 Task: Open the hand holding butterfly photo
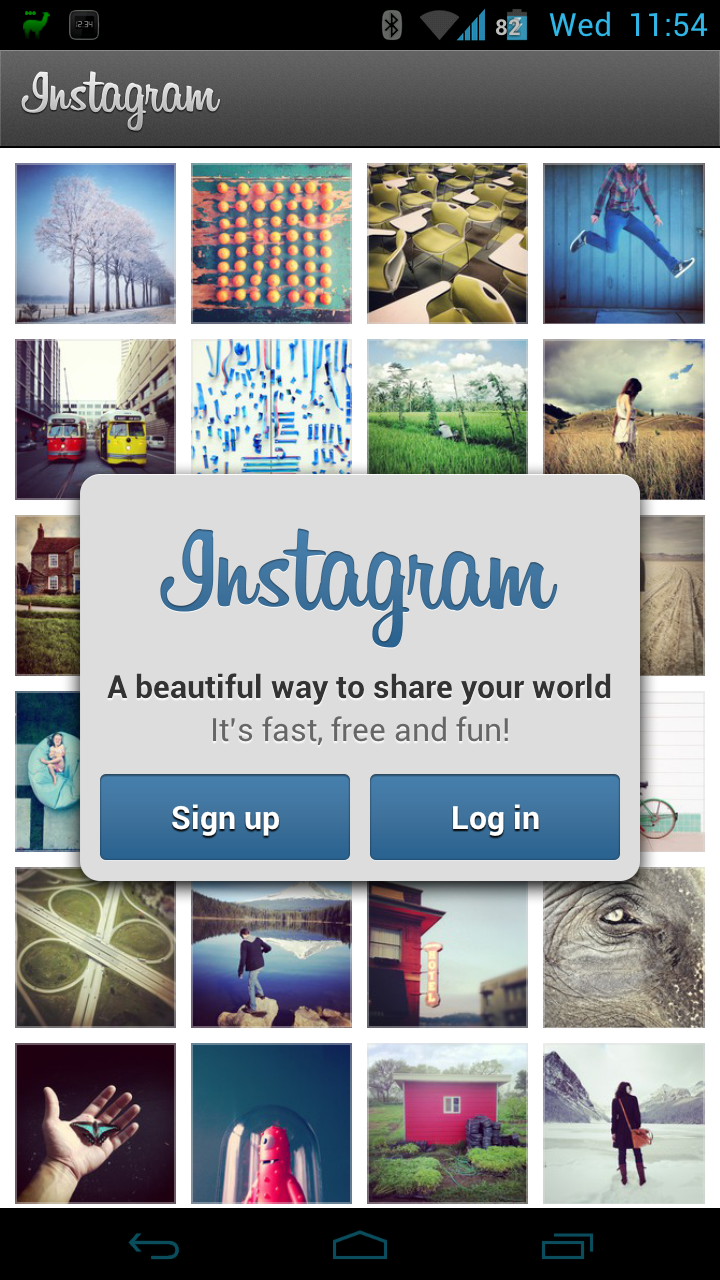(x=96, y=1124)
